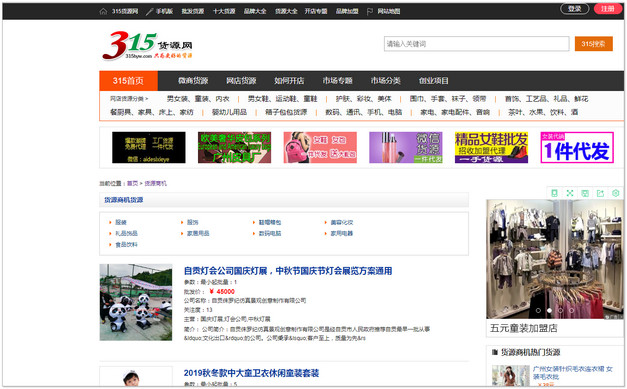627x389 pixels.
Task: Open 手机版 top bar link
Action: (x=164, y=11)
